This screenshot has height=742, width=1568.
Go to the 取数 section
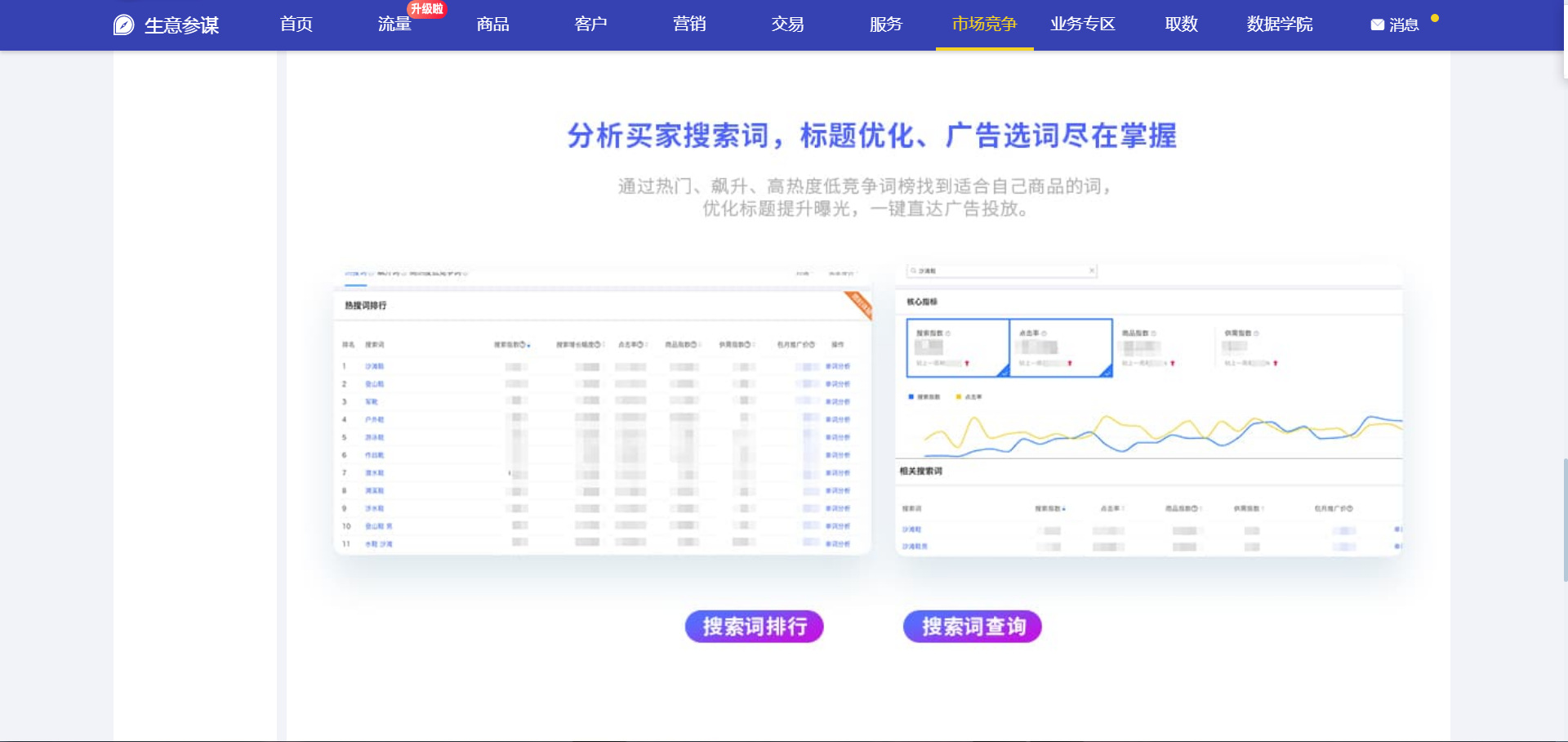(1181, 25)
